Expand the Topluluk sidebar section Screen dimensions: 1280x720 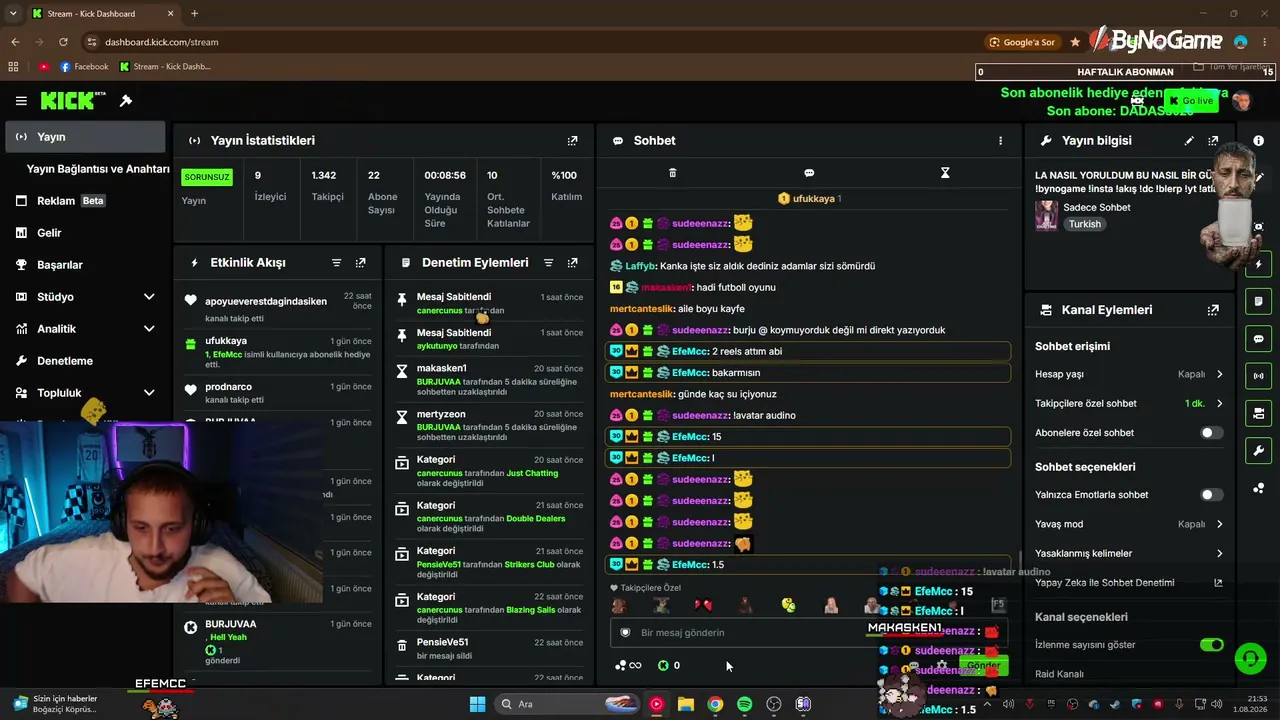149,393
